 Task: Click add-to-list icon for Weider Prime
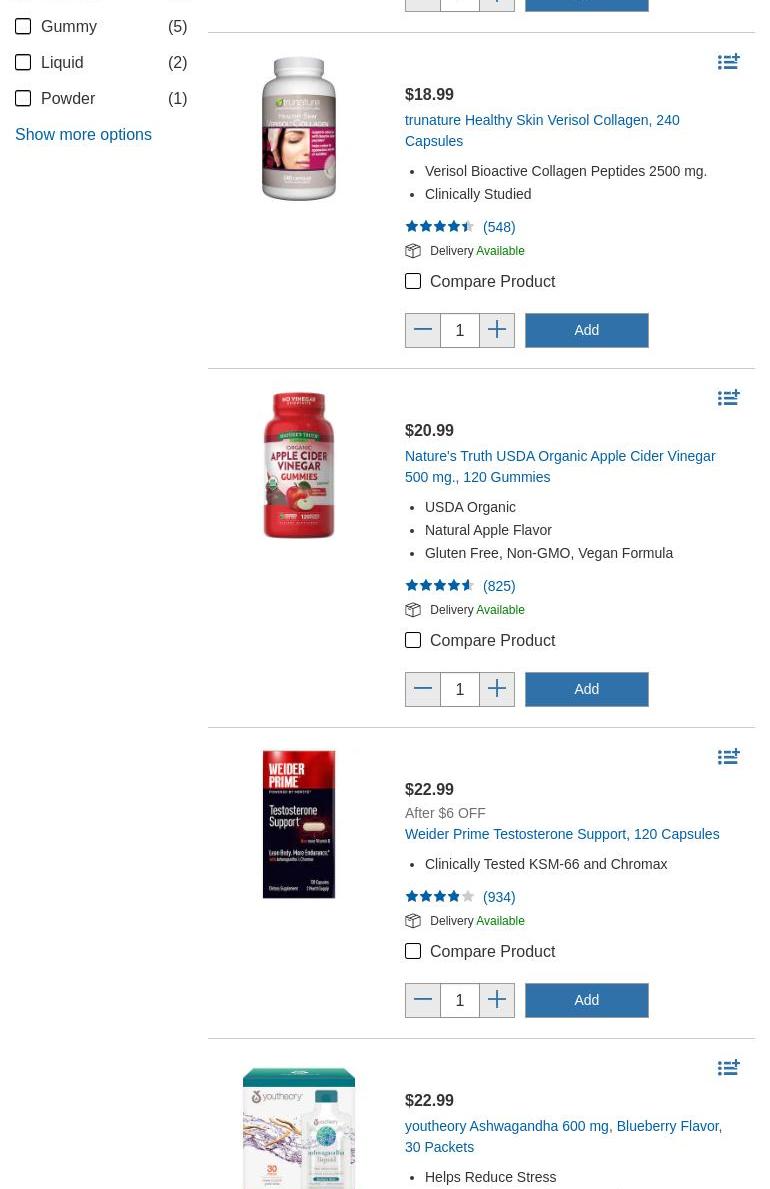728,757
